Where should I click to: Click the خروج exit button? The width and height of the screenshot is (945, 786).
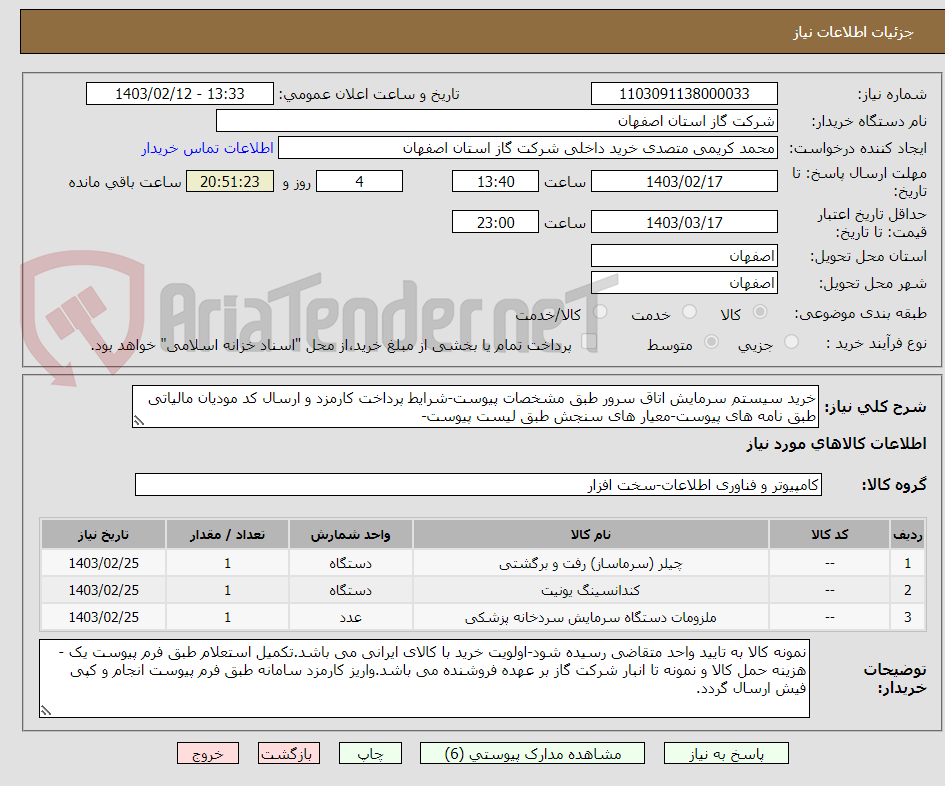click(x=208, y=753)
